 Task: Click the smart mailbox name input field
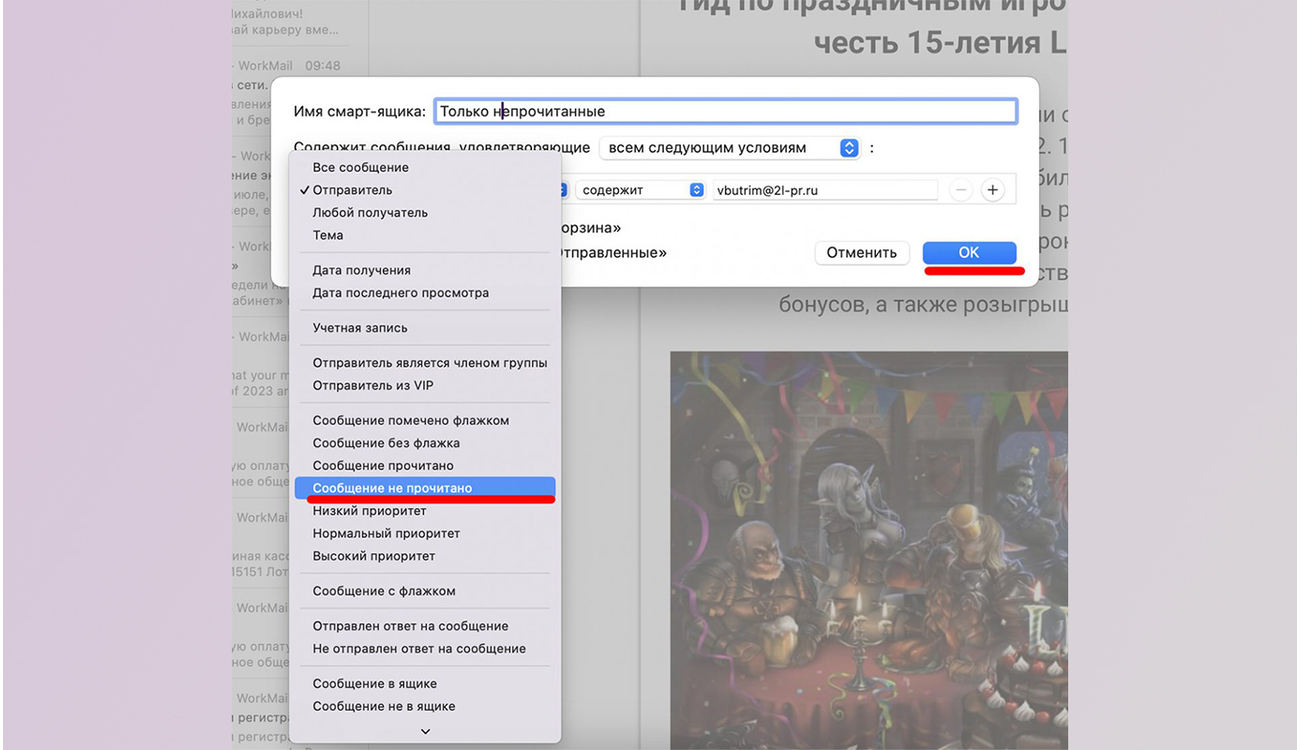point(726,111)
